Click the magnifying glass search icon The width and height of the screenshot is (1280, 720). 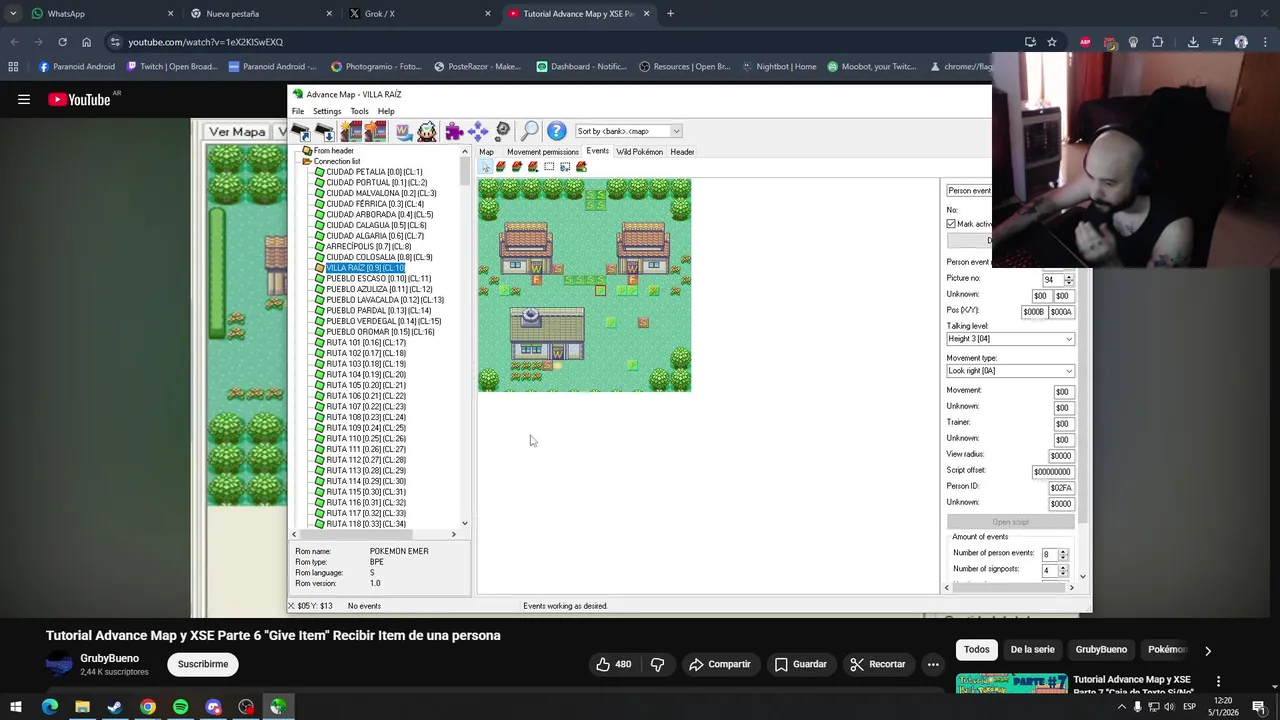(530, 131)
